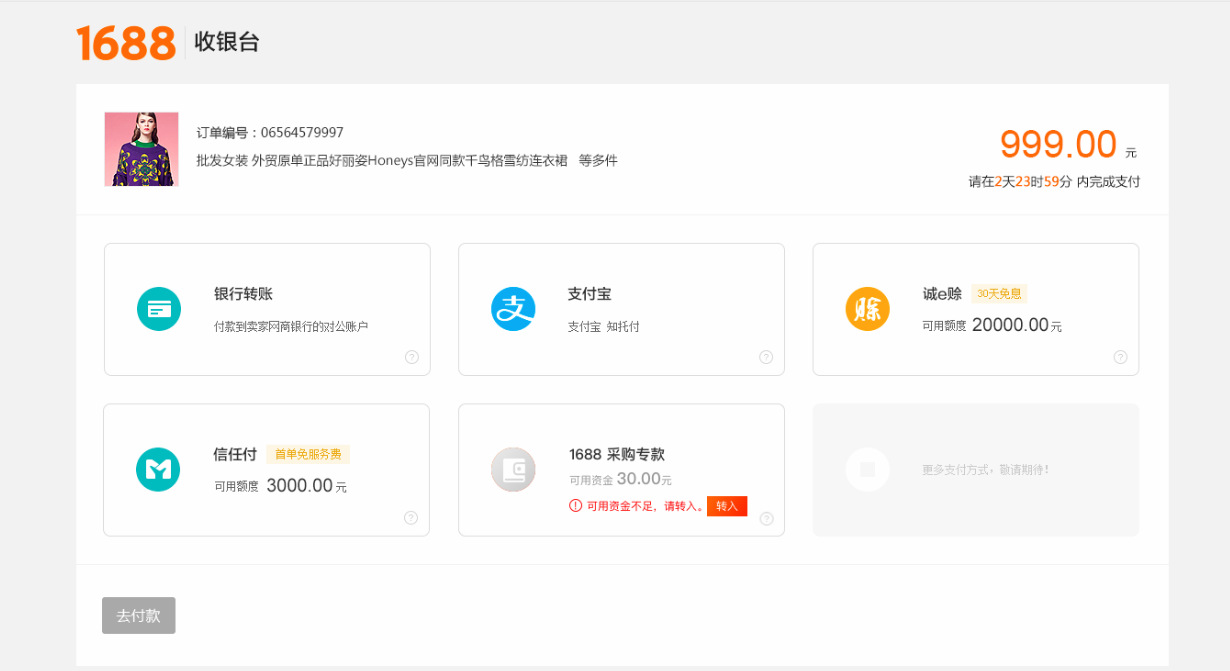Select the teal bank transfer card icon
The image size is (1230, 671).
[x=159, y=309]
